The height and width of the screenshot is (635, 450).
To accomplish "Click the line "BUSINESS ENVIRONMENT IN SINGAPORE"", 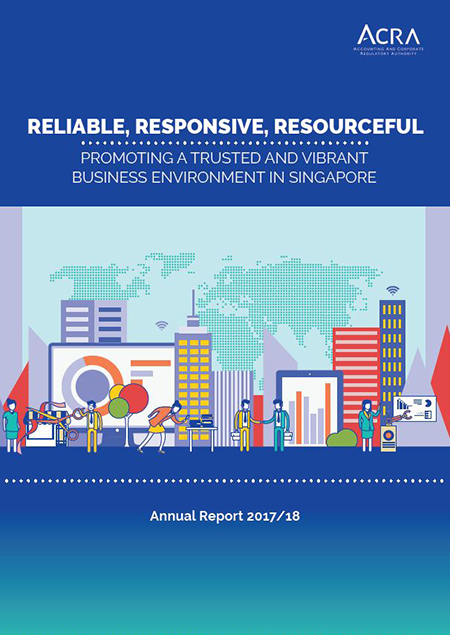I will (x=224, y=177).
